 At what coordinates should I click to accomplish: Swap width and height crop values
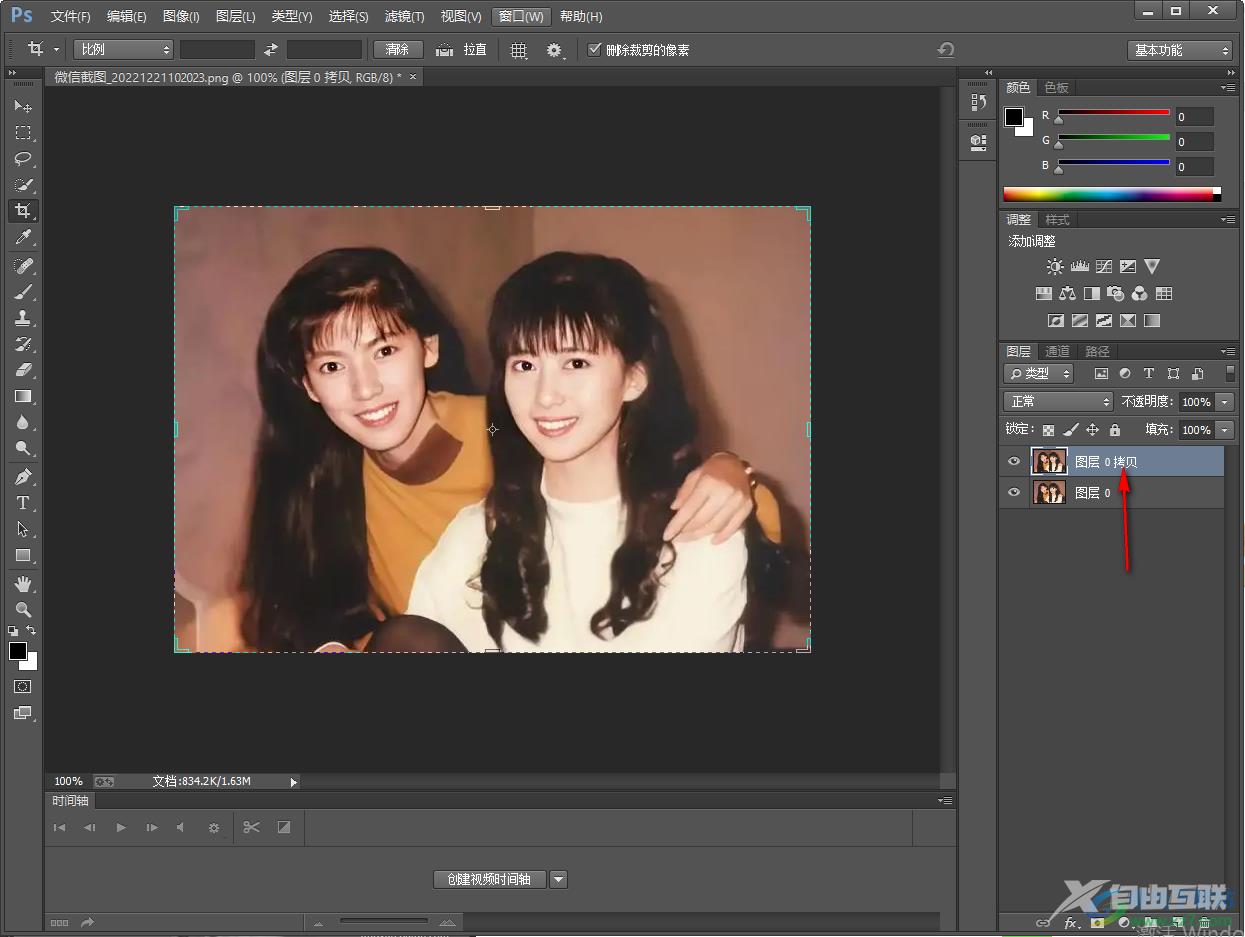(x=270, y=49)
